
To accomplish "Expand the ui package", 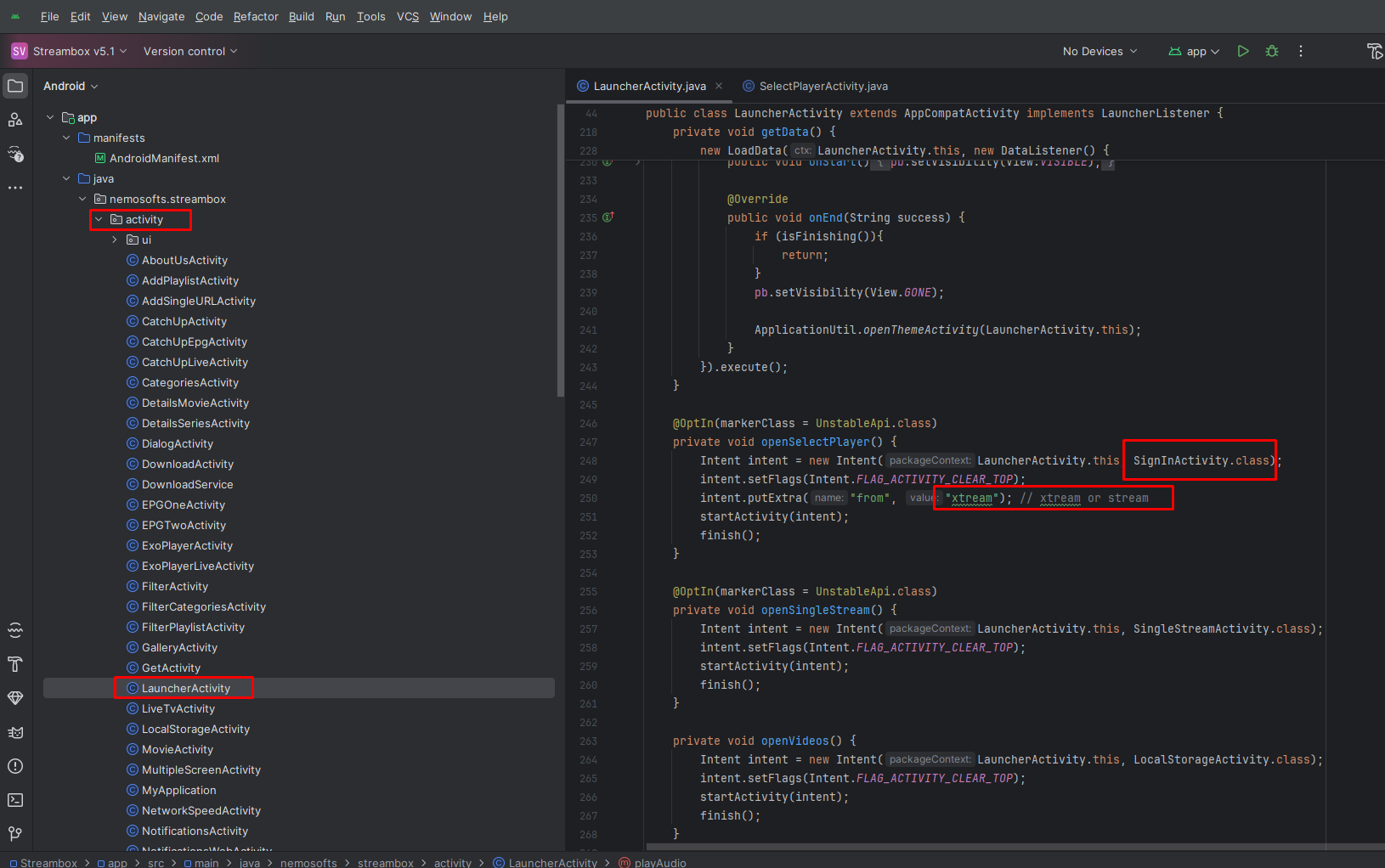I will pos(115,240).
